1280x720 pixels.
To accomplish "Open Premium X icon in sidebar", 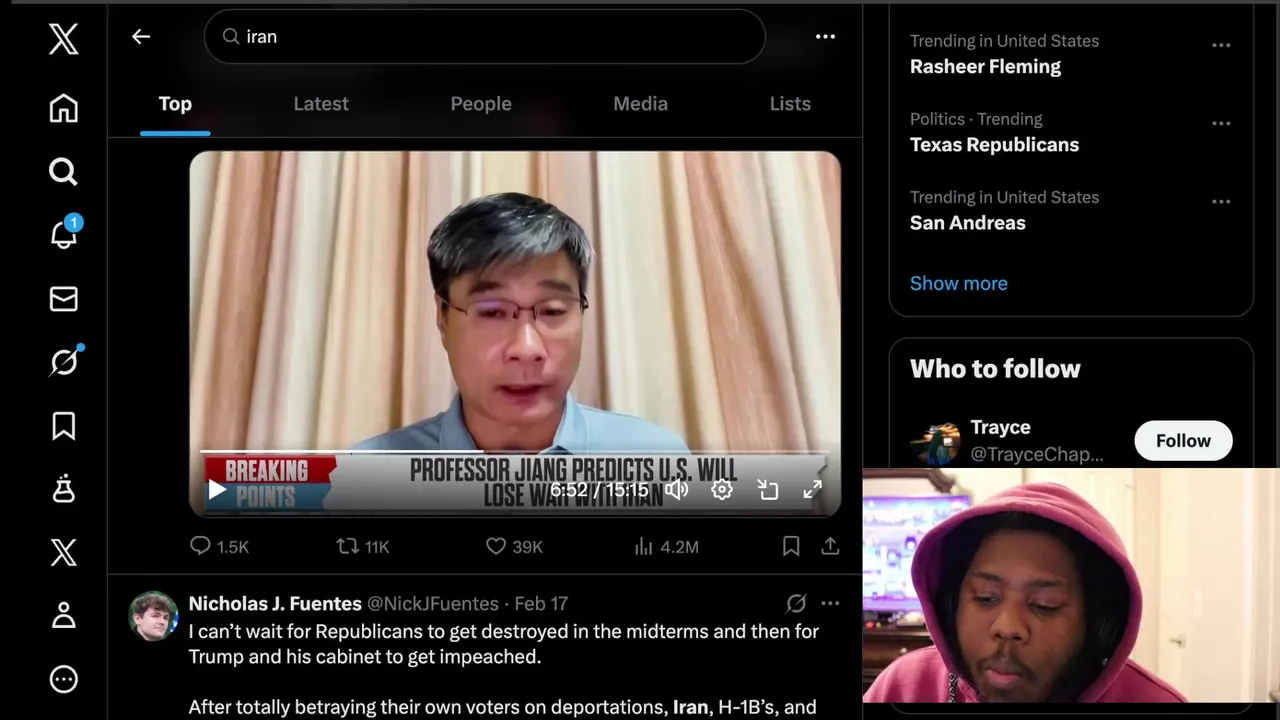I will (63, 552).
